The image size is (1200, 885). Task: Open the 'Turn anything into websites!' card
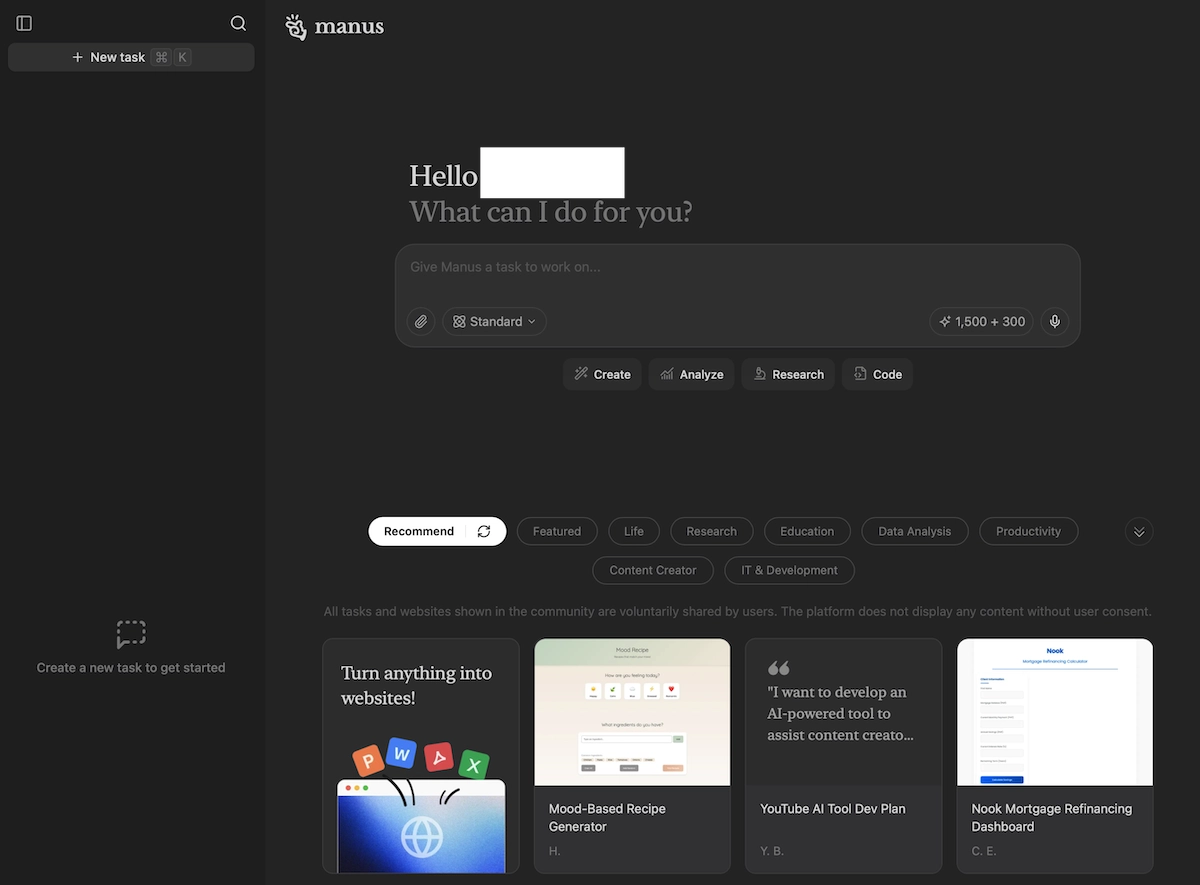[421, 756]
